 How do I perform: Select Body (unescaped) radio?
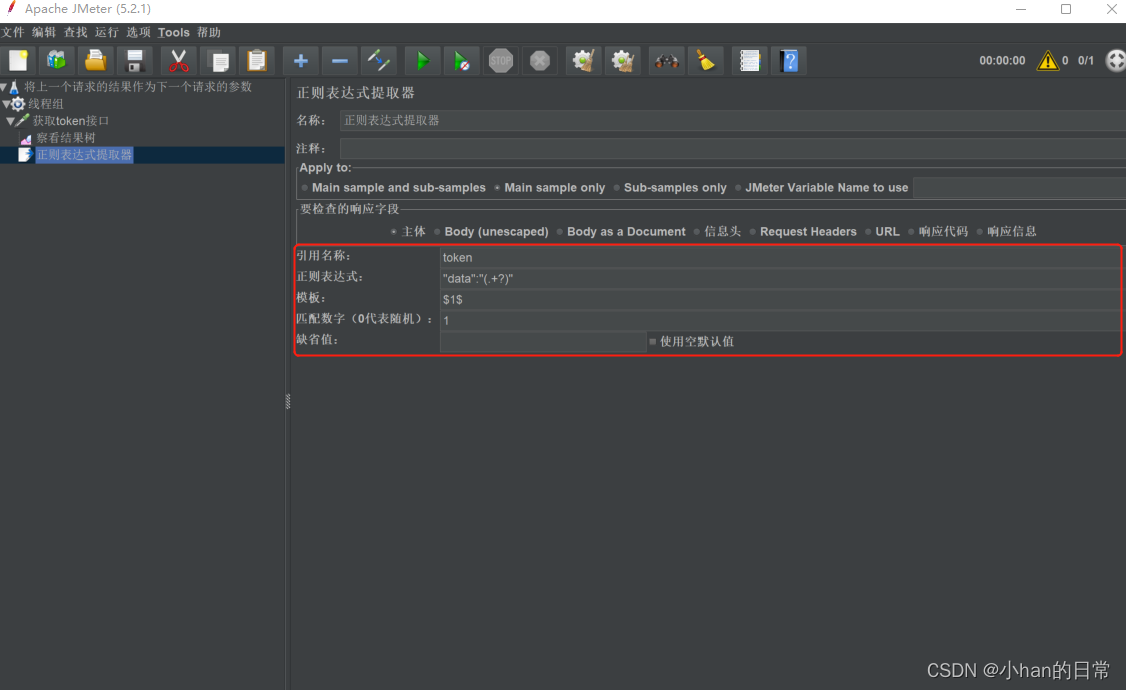491,231
